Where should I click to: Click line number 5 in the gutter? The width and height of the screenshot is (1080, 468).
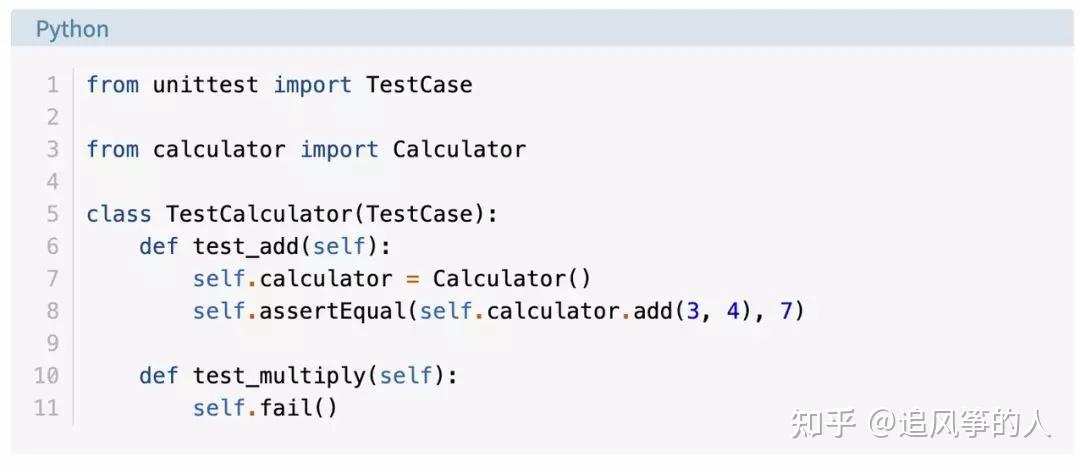coord(52,214)
